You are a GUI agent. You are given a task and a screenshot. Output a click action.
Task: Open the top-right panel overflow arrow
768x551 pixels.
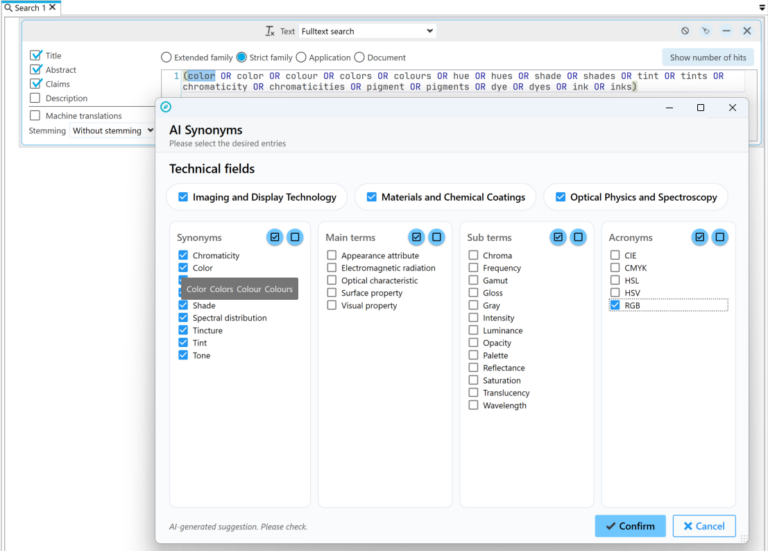(x=761, y=7)
